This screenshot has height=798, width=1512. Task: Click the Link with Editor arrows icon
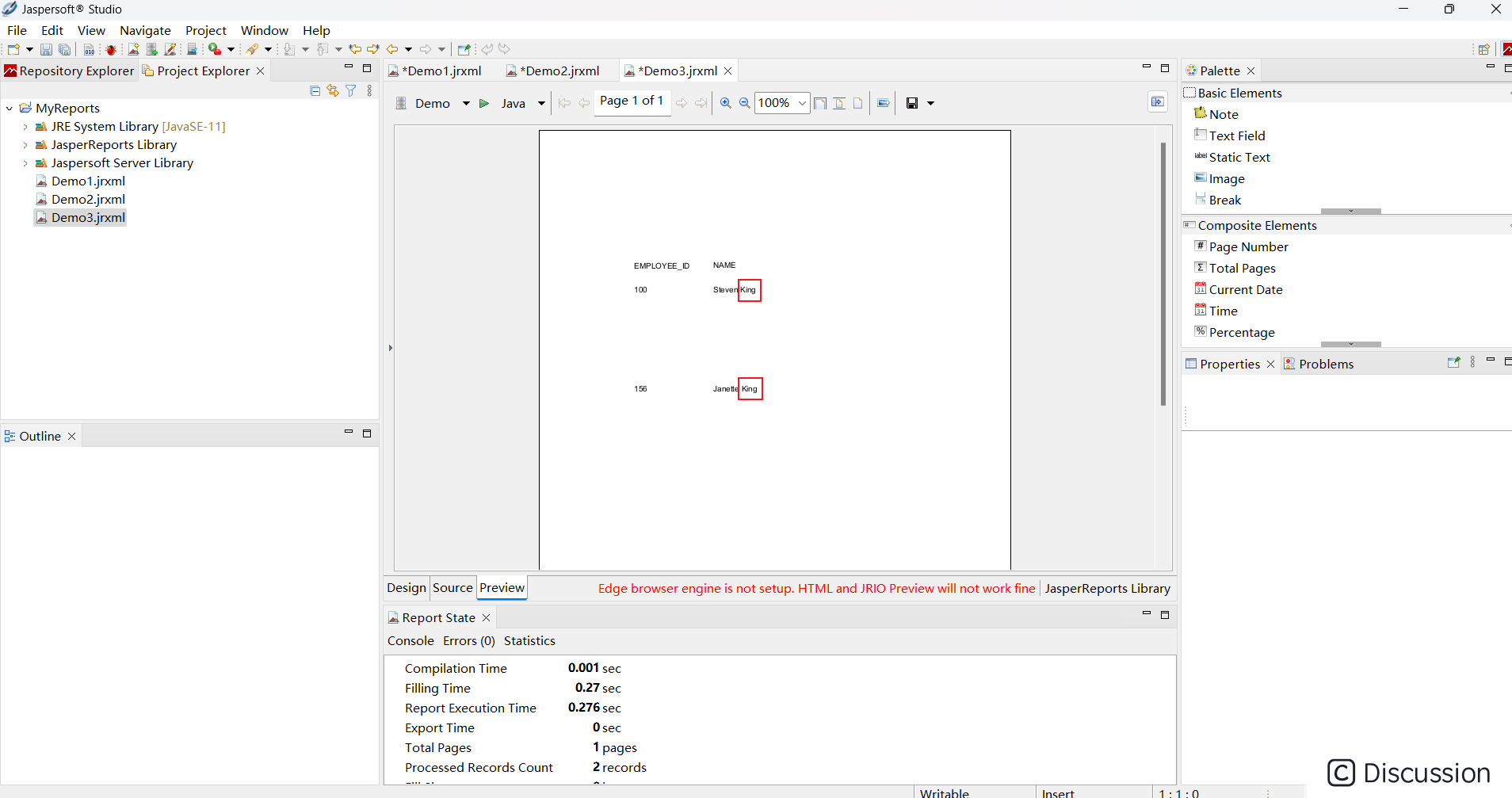pyautogui.click(x=333, y=91)
